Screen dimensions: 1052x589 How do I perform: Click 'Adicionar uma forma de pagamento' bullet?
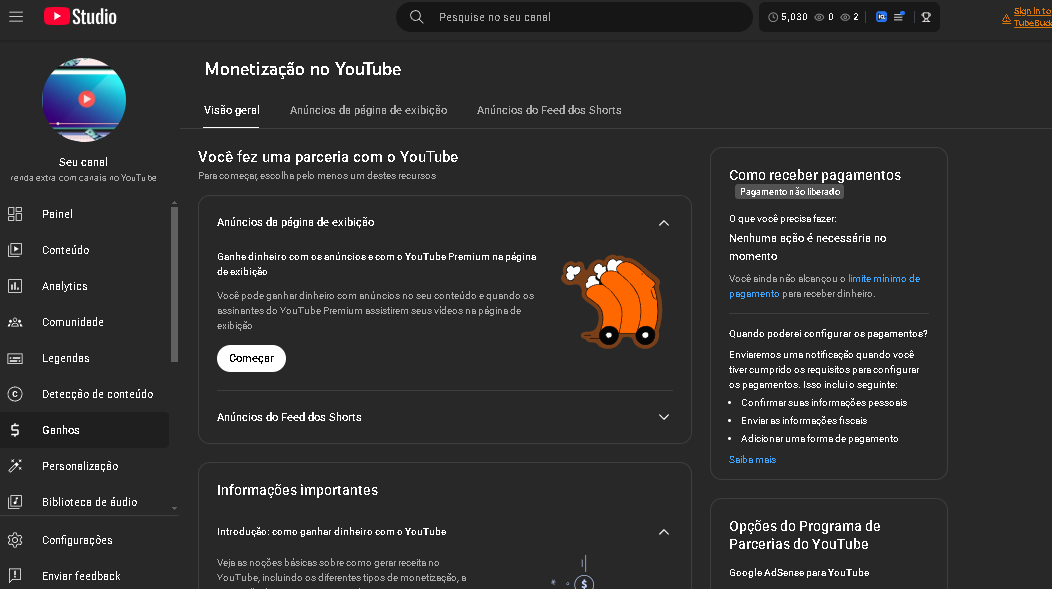(x=819, y=439)
